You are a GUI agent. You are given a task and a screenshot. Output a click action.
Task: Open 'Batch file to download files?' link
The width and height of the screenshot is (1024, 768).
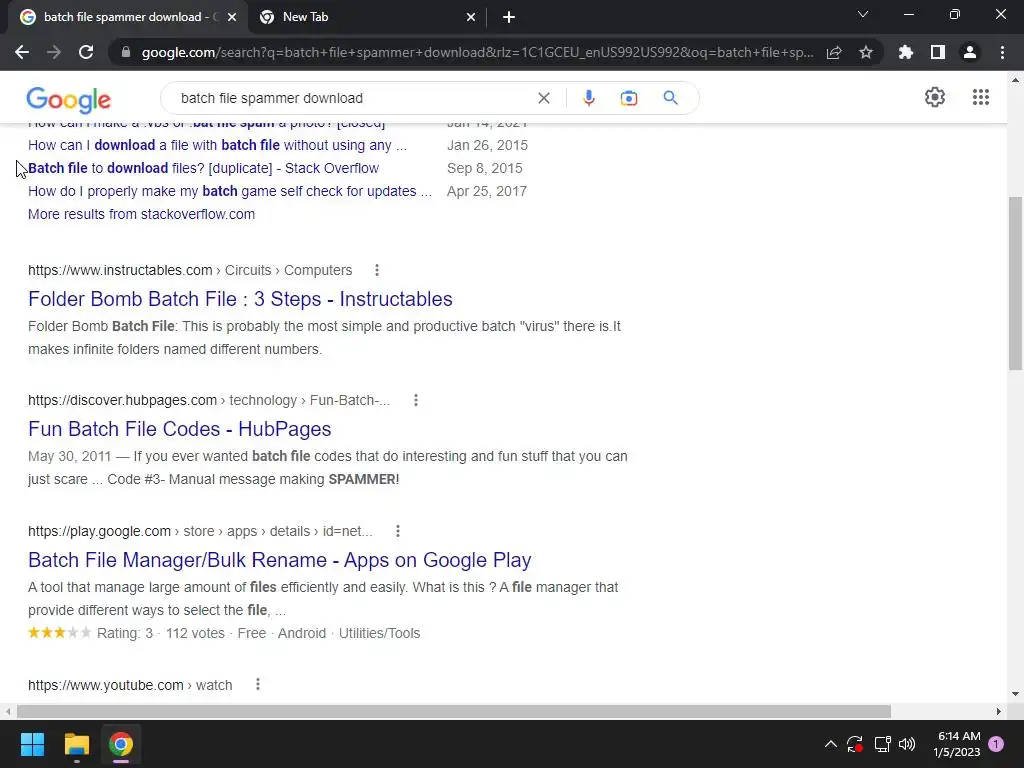[x=203, y=168]
